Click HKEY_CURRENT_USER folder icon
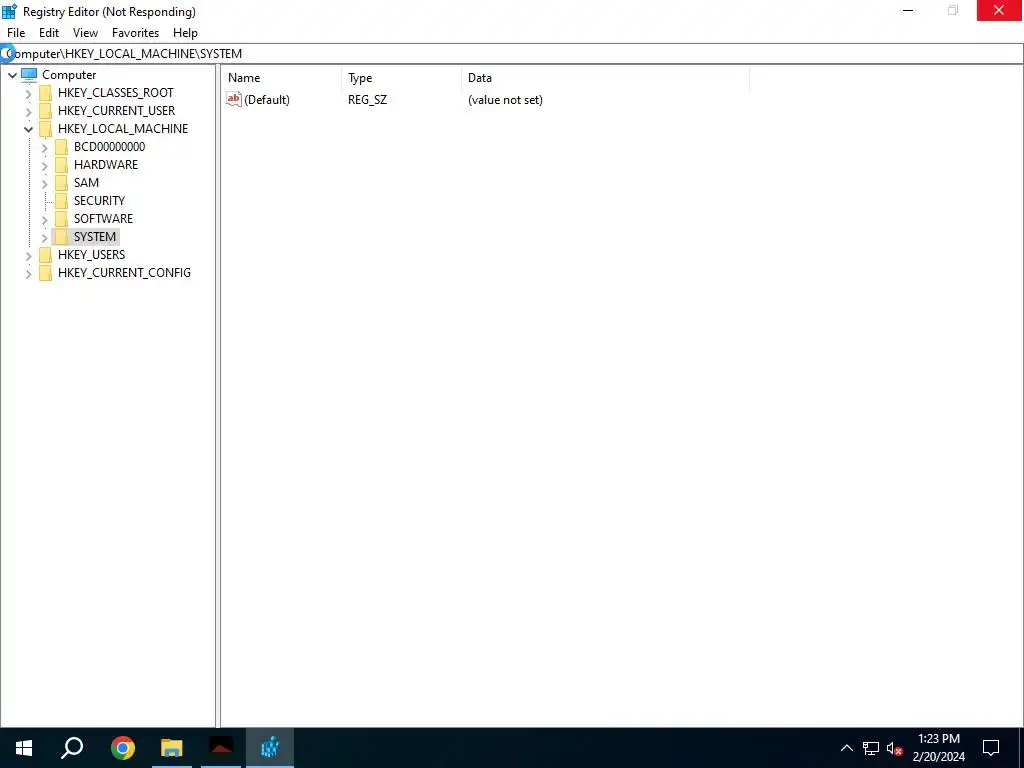 click(x=45, y=111)
